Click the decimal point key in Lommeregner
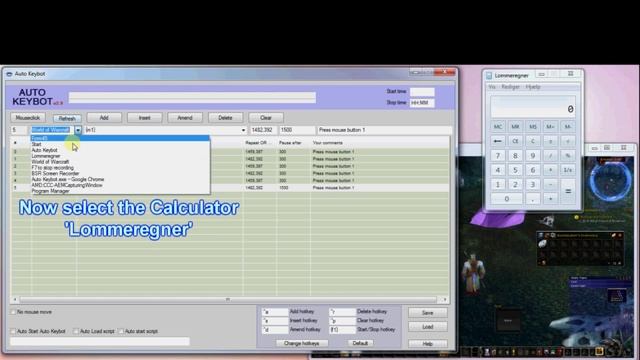This screenshot has width=640, height=360. (533, 199)
